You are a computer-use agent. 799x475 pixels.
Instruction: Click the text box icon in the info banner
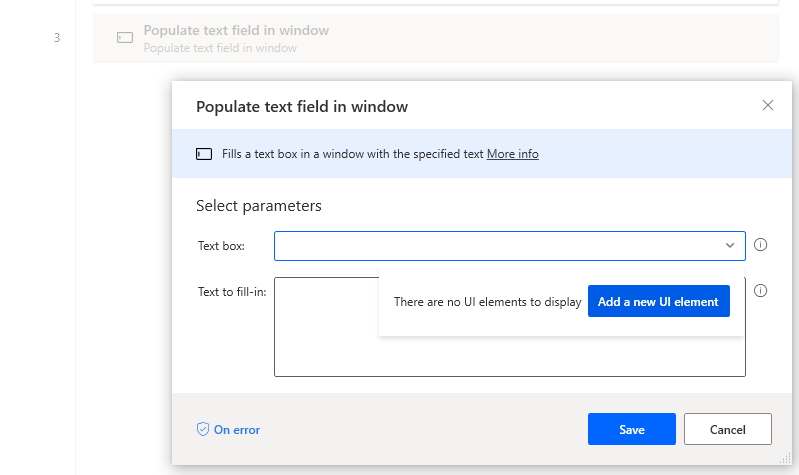click(x=204, y=154)
